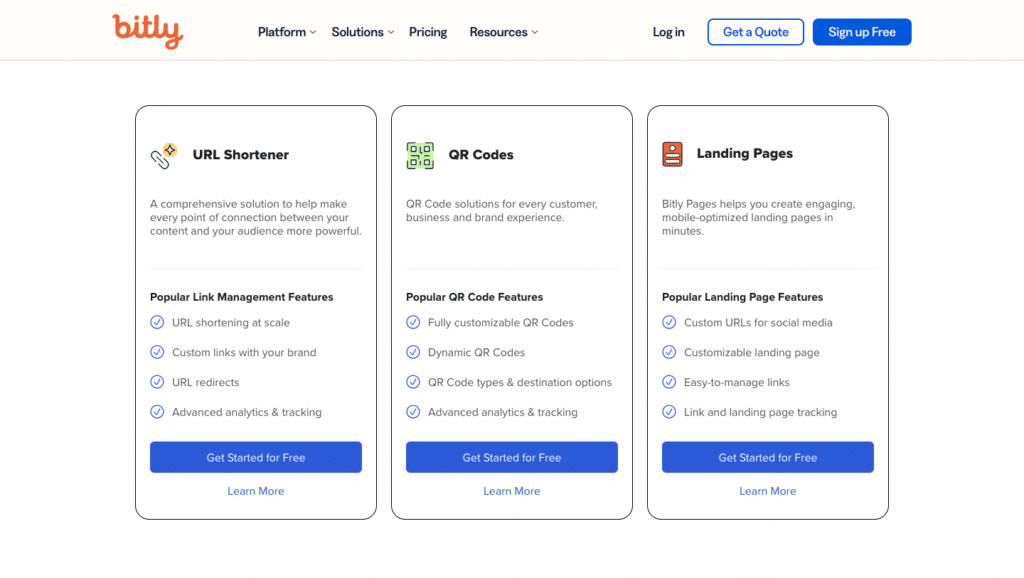1024x578 pixels.
Task: Click Link and landing page tracking text
Action: 761,413
